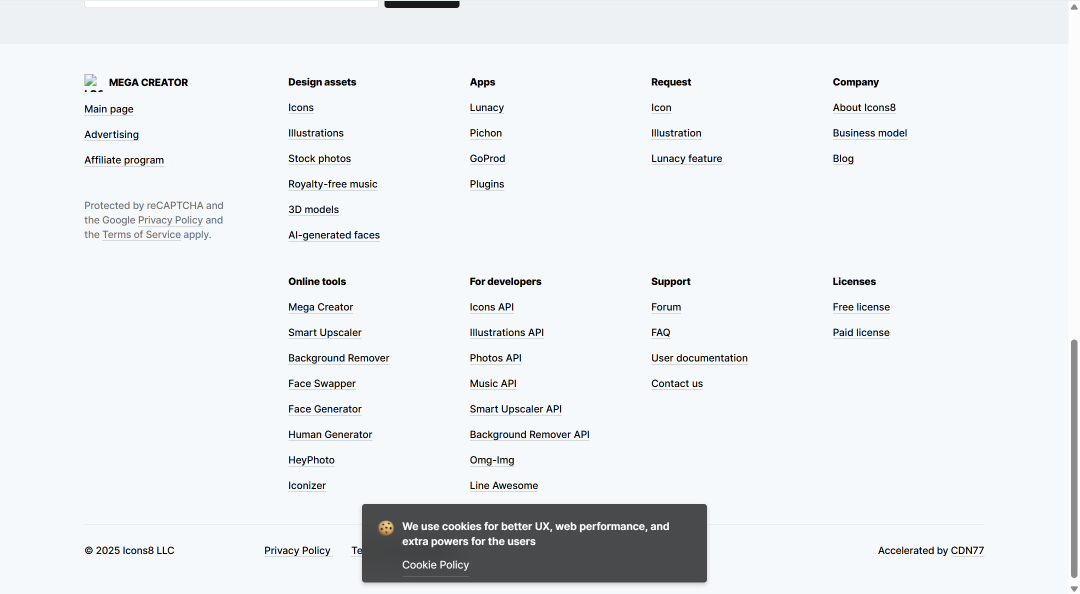Click the Licenses heading

(x=854, y=282)
